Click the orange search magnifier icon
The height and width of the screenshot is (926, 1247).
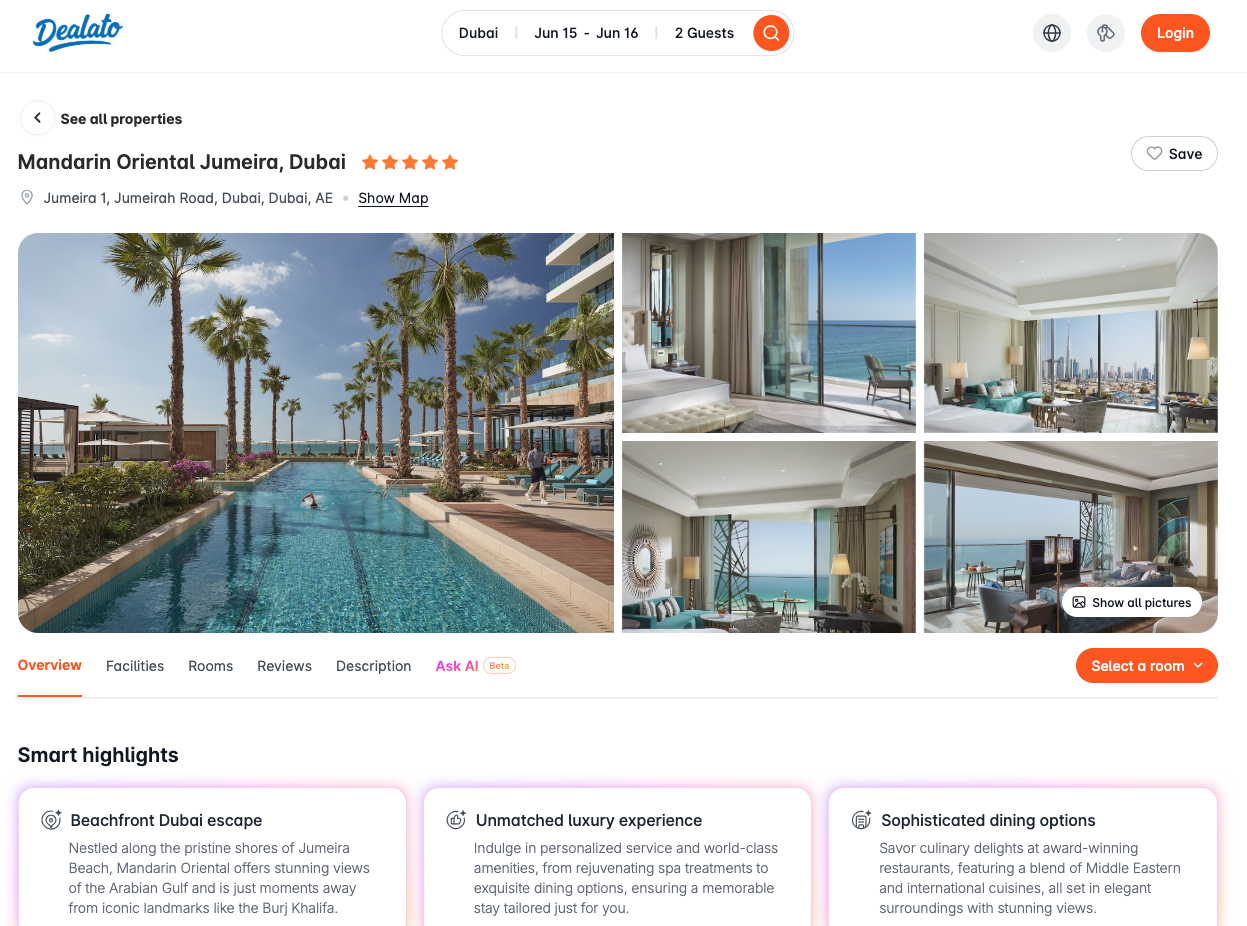coord(771,33)
